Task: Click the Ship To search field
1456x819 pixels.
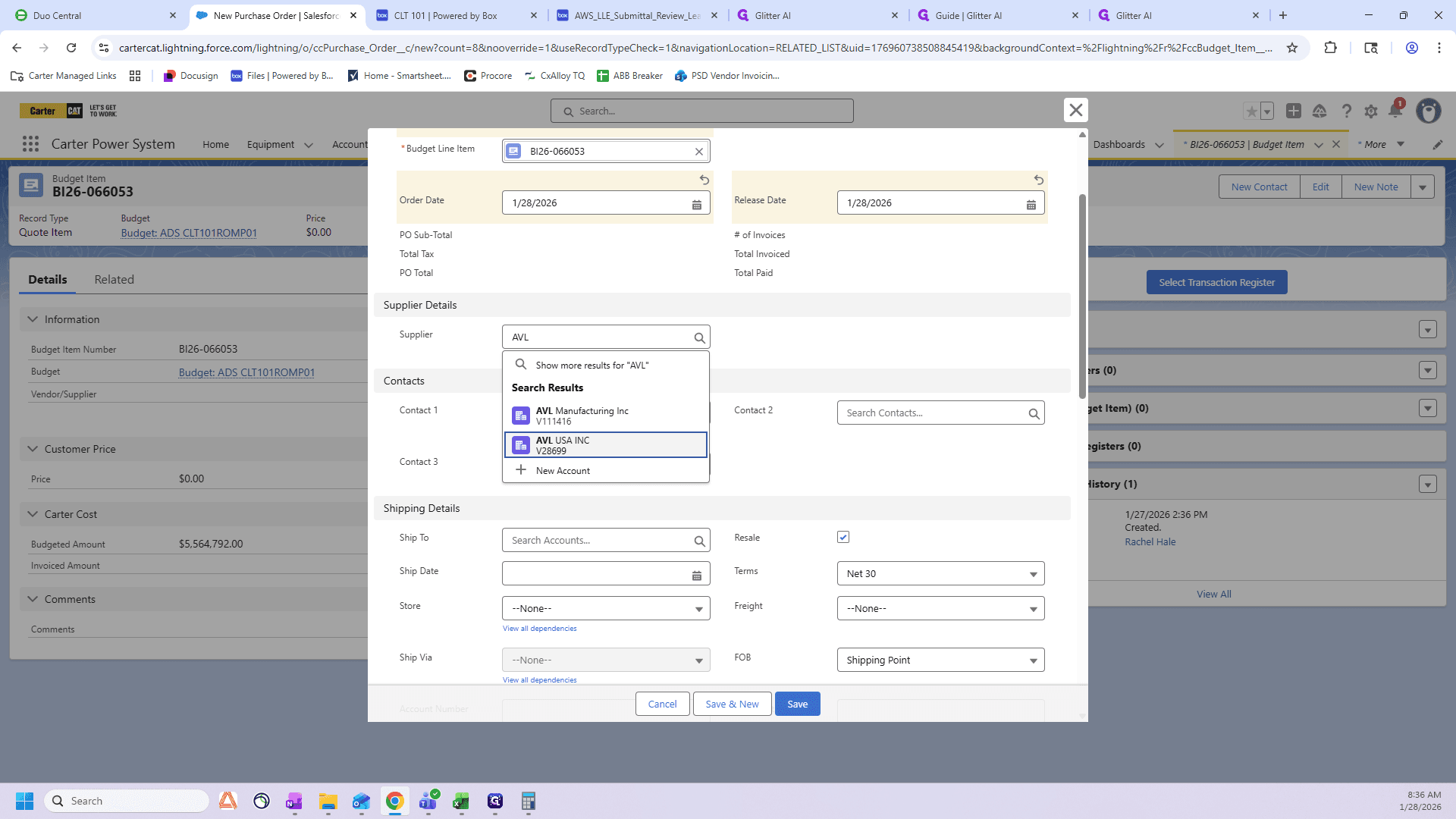Action: pos(606,540)
